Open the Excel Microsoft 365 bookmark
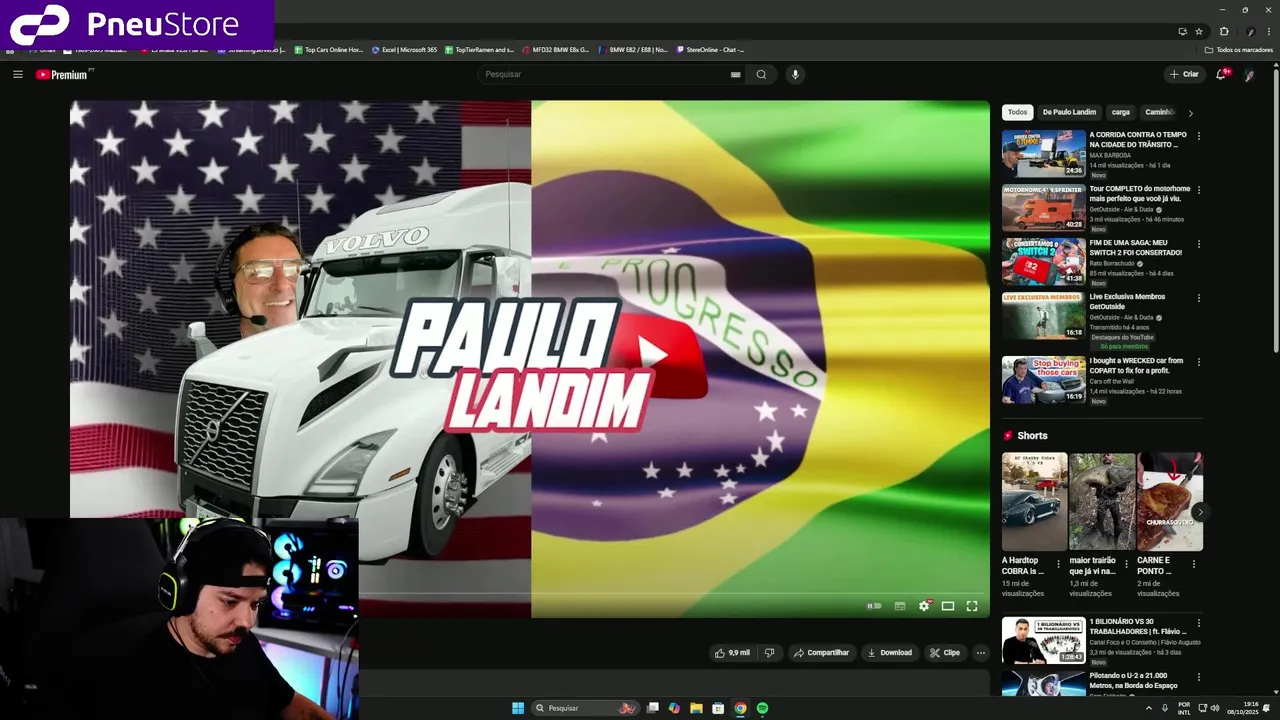The image size is (1280, 720). (x=404, y=49)
